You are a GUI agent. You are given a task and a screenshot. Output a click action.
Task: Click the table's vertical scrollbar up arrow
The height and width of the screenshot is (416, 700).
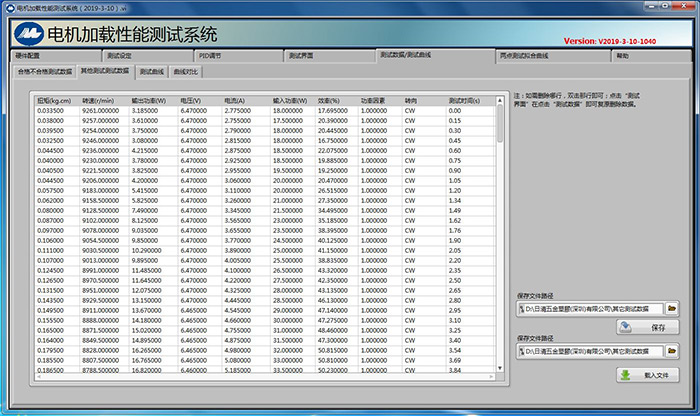tap(500, 101)
